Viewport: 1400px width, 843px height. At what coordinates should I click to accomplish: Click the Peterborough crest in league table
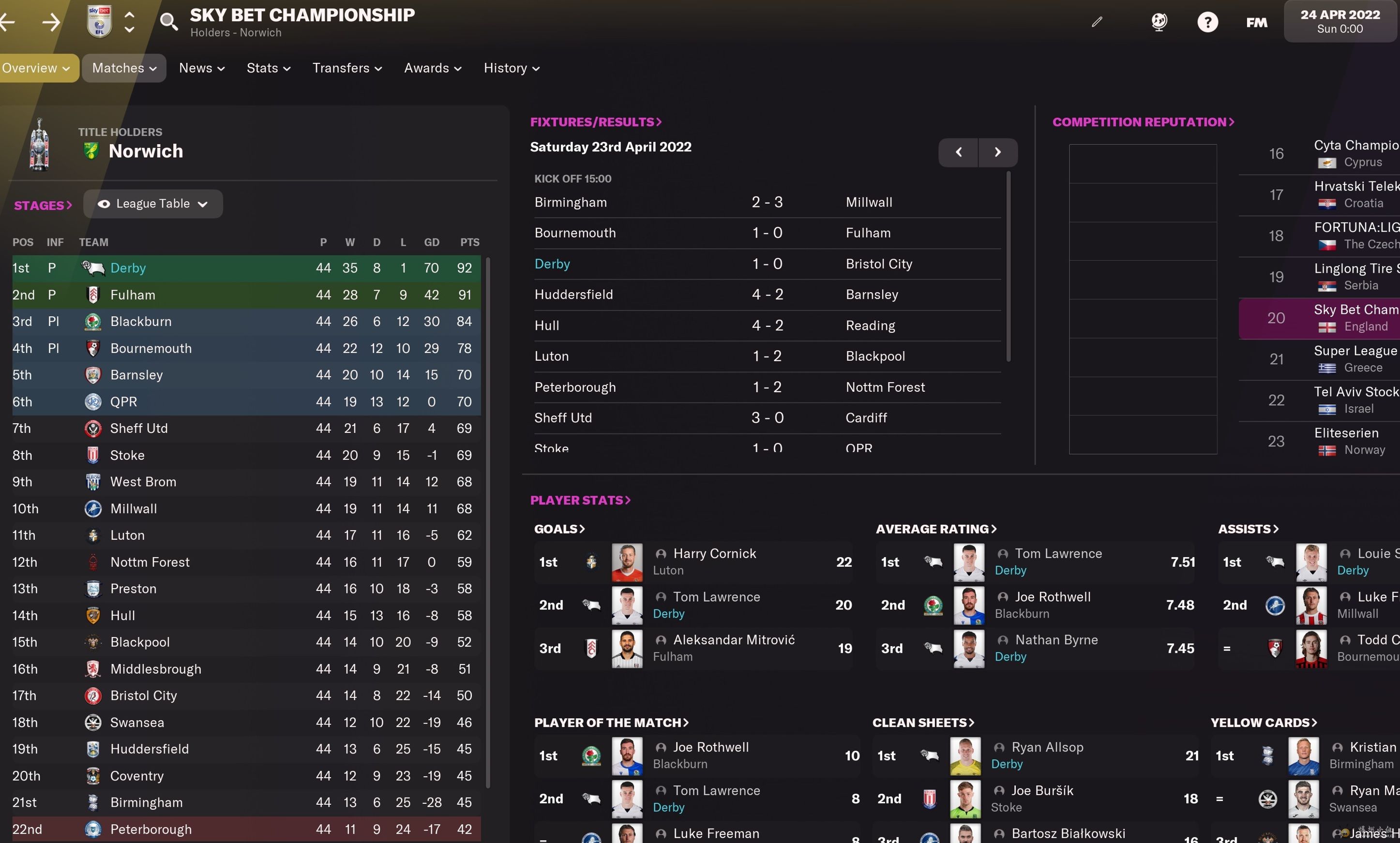coord(93,829)
